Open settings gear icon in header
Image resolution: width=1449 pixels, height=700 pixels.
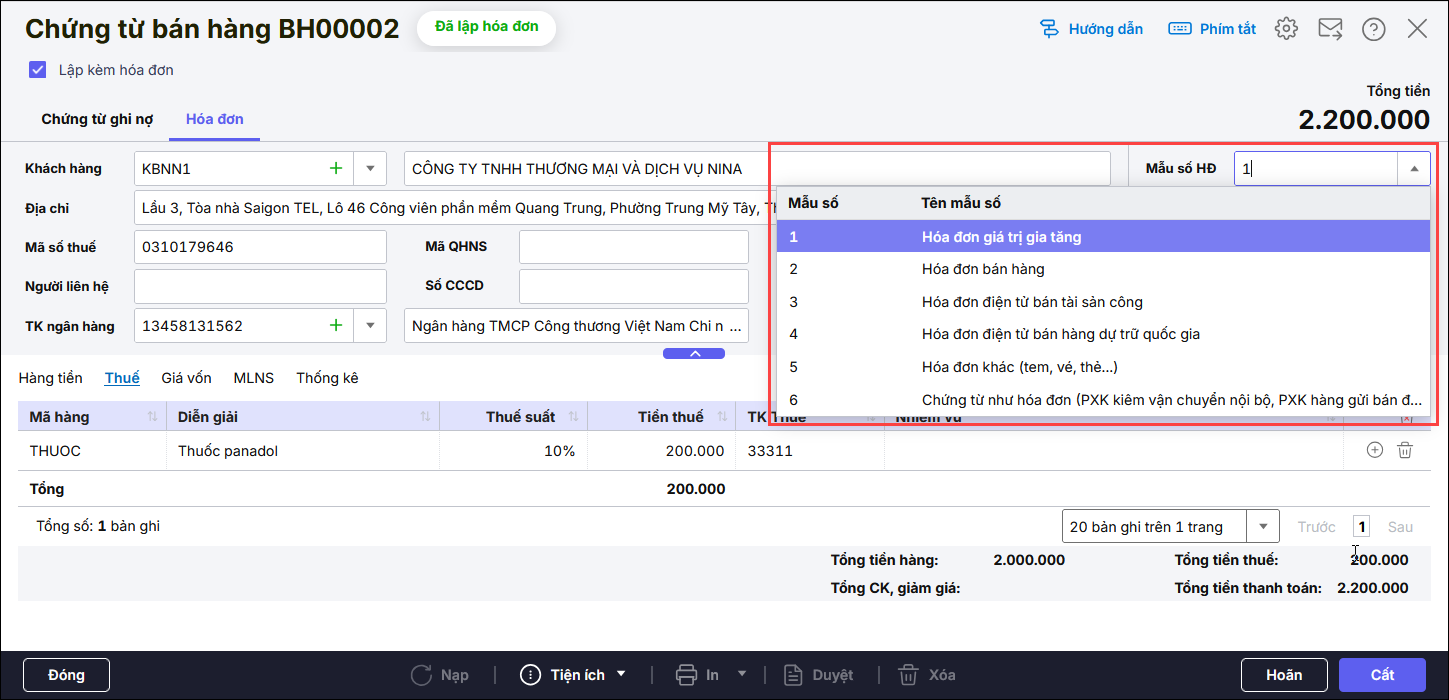(1286, 29)
